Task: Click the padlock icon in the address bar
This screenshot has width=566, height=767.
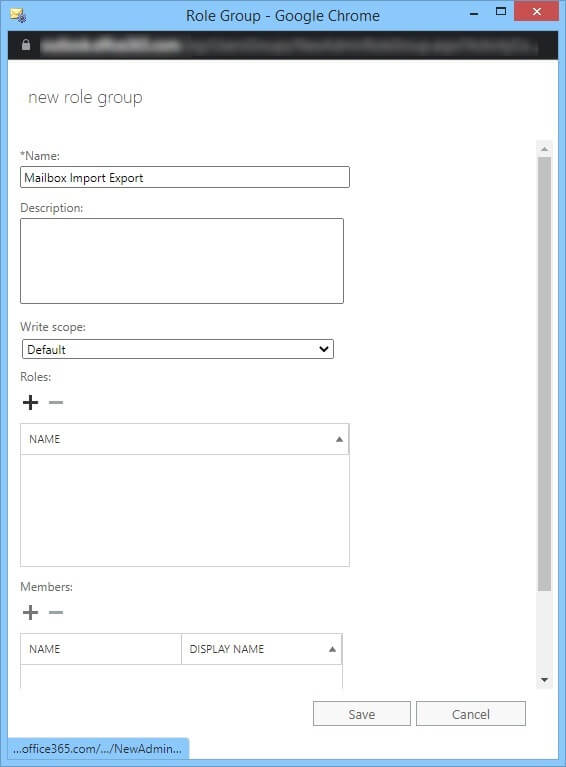Action: [26, 45]
